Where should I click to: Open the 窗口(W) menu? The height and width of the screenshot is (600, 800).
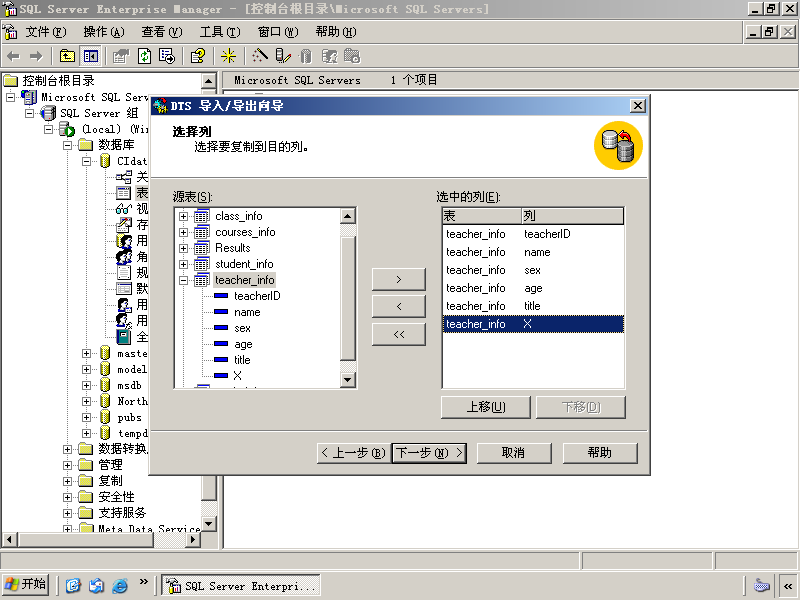pyautogui.click(x=278, y=32)
